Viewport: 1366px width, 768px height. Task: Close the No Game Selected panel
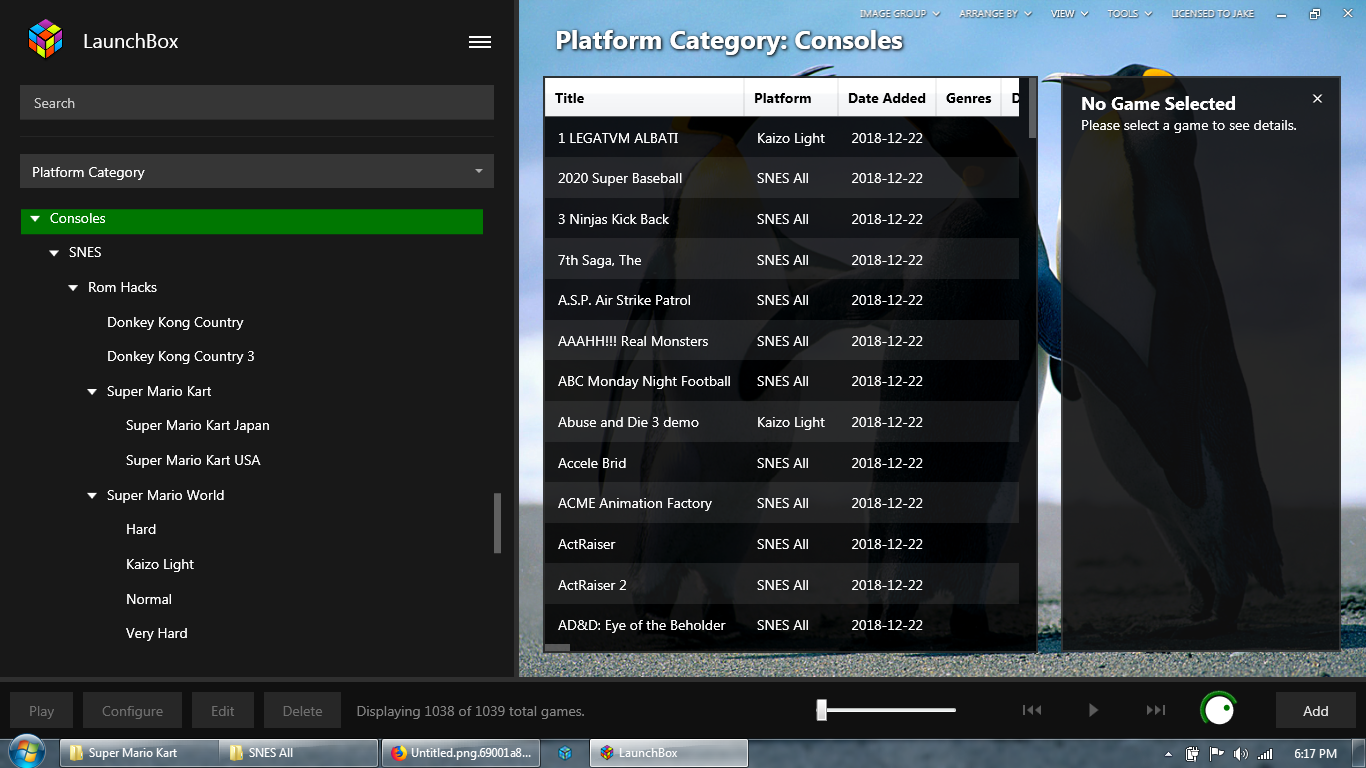coord(1317,98)
